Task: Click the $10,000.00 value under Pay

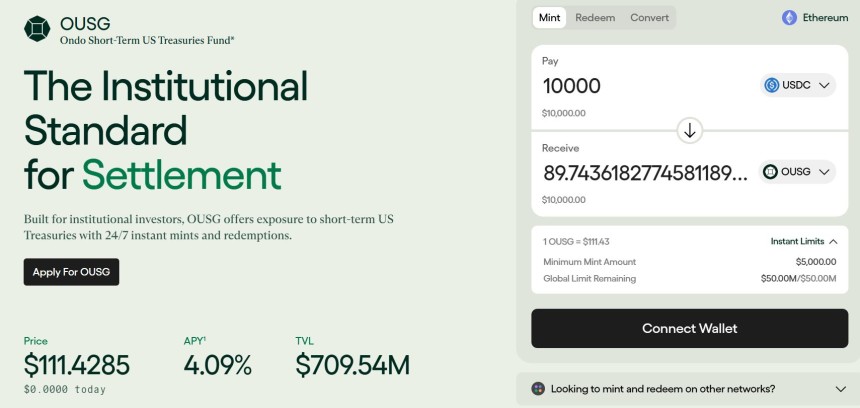Action: [564, 114]
